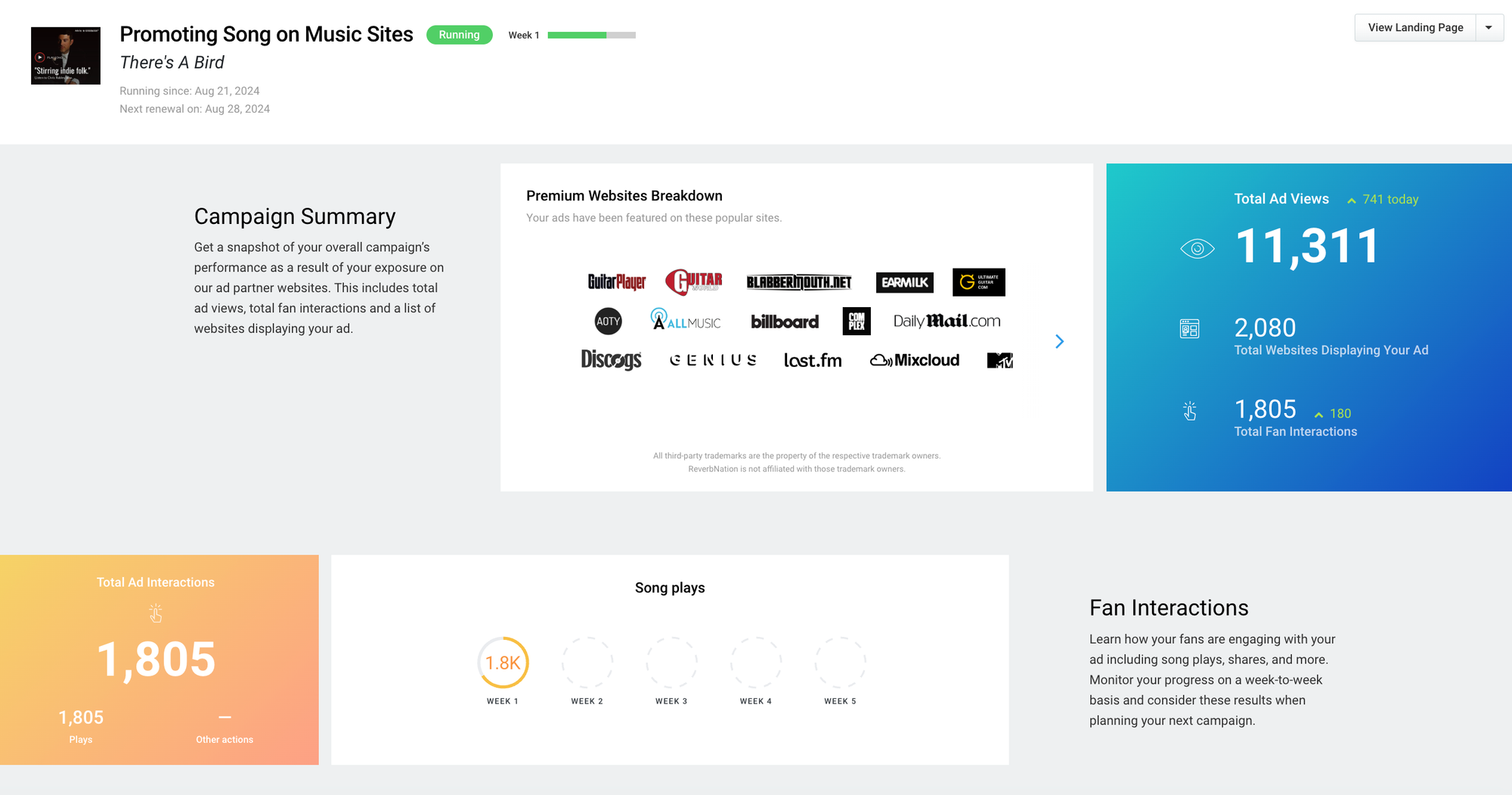The image size is (1512, 795).
Task: Select the Genius logo
Action: pyautogui.click(x=711, y=360)
